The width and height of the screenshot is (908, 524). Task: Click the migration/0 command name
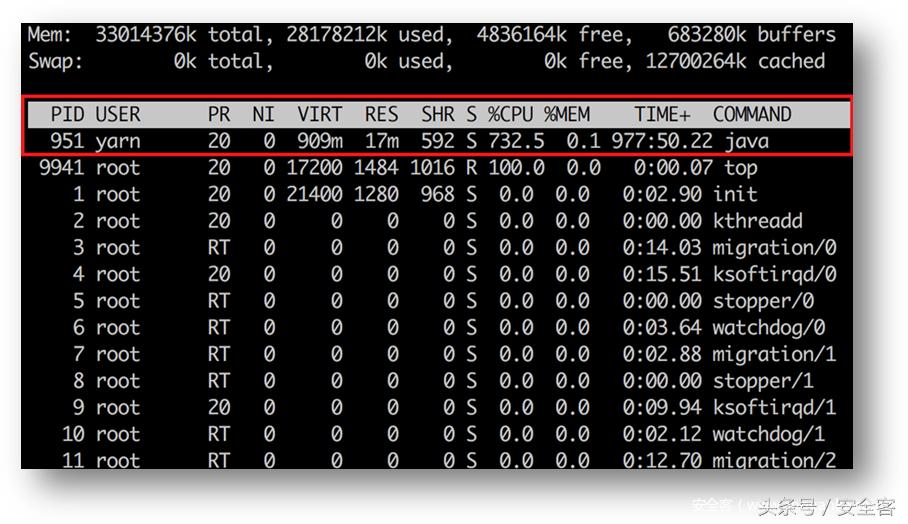[x=774, y=248]
